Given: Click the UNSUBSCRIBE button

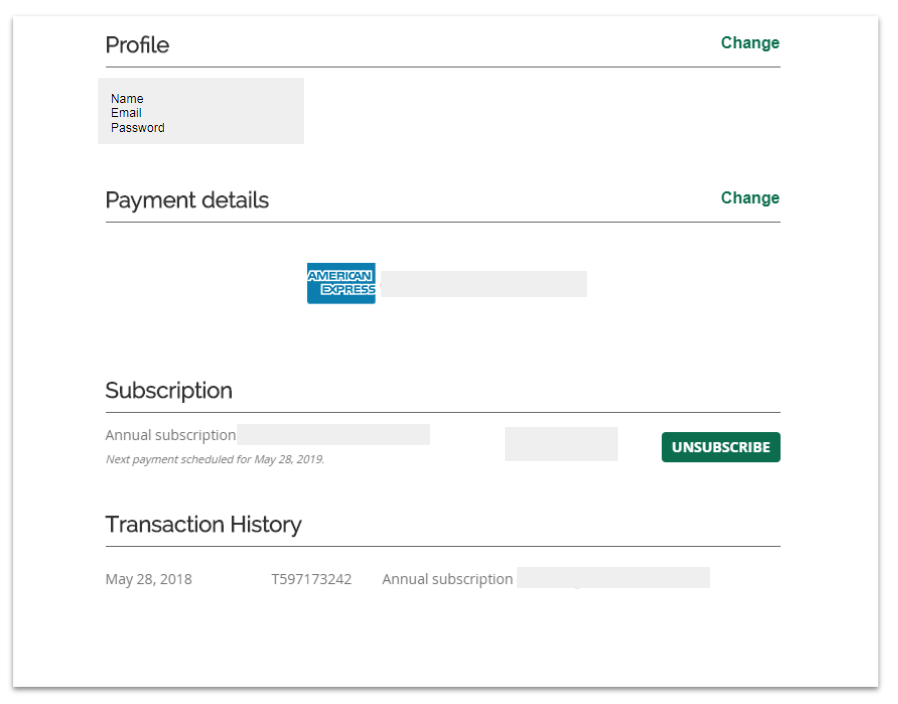Looking at the screenshot, I should pyautogui.click(x=720, y=447).
